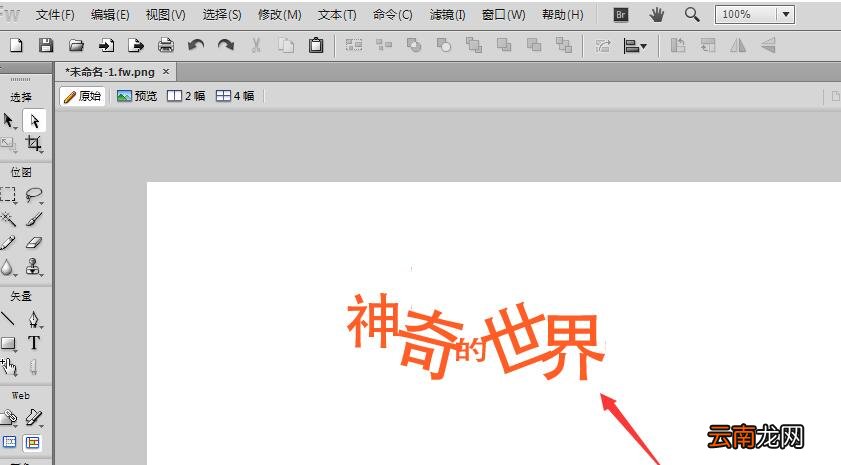Open the 修改(M) menu

279,14
